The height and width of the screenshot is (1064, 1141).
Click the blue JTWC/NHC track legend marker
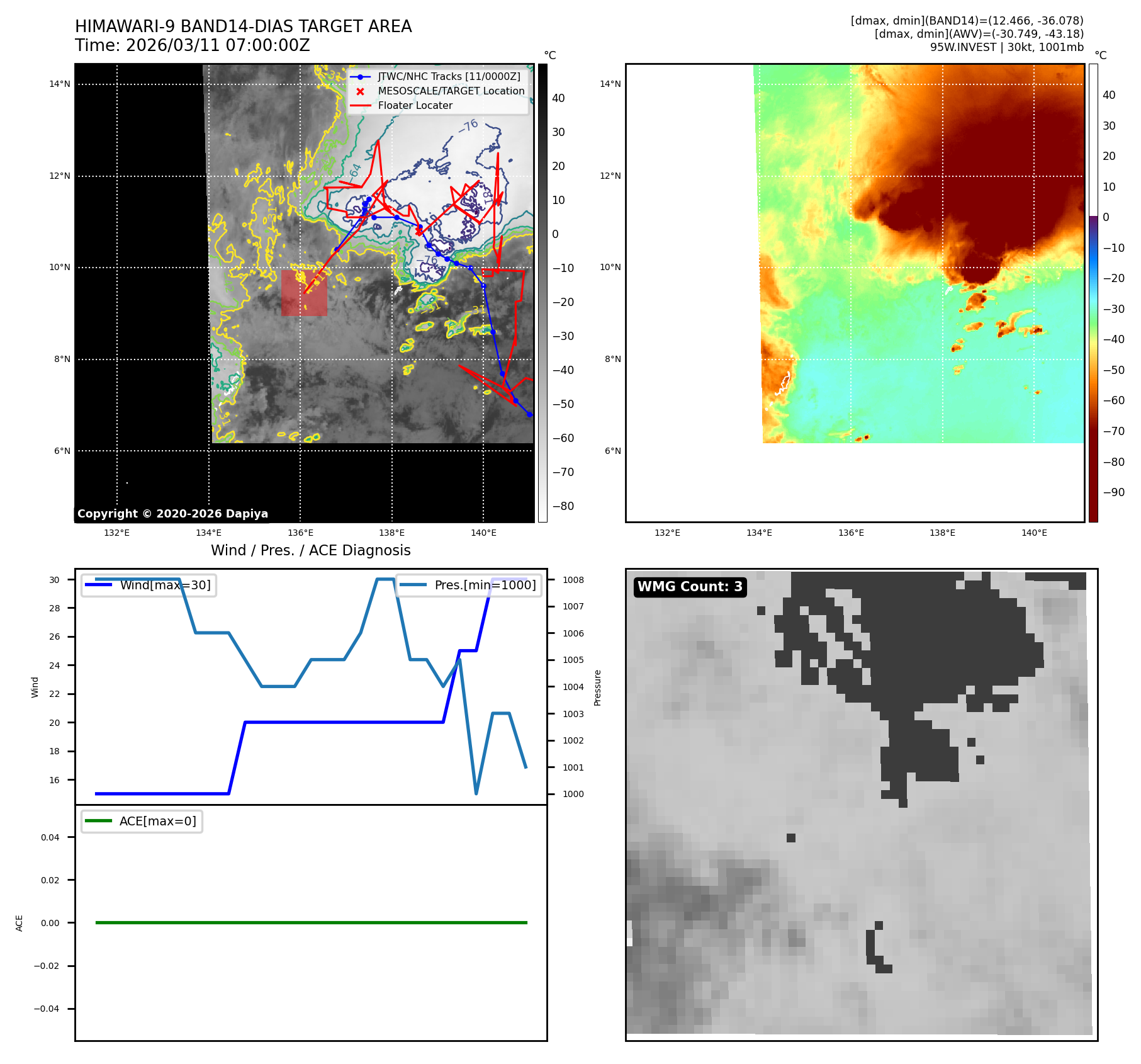pyautogui.click(x=360, y=77)
